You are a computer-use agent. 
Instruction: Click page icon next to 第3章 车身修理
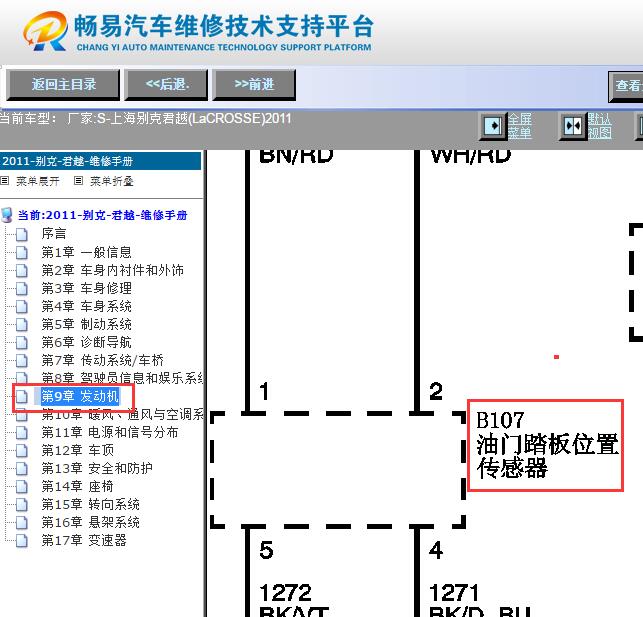[x=22, y=289]
